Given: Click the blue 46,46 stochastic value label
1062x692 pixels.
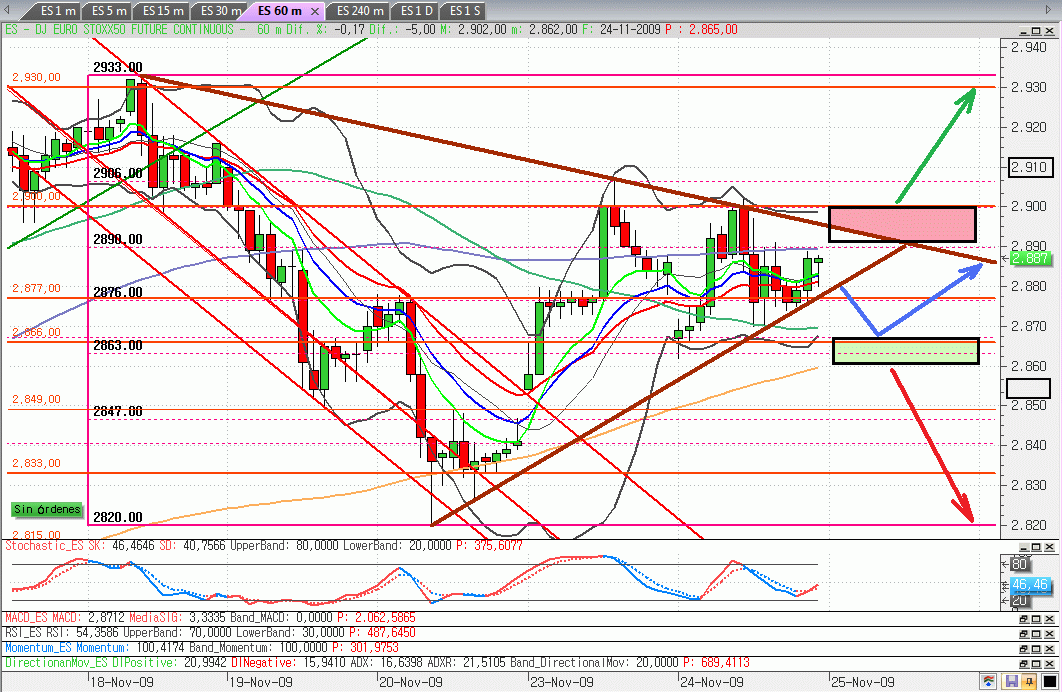Looking at the screenshot, I should (x=1029, y=584).
